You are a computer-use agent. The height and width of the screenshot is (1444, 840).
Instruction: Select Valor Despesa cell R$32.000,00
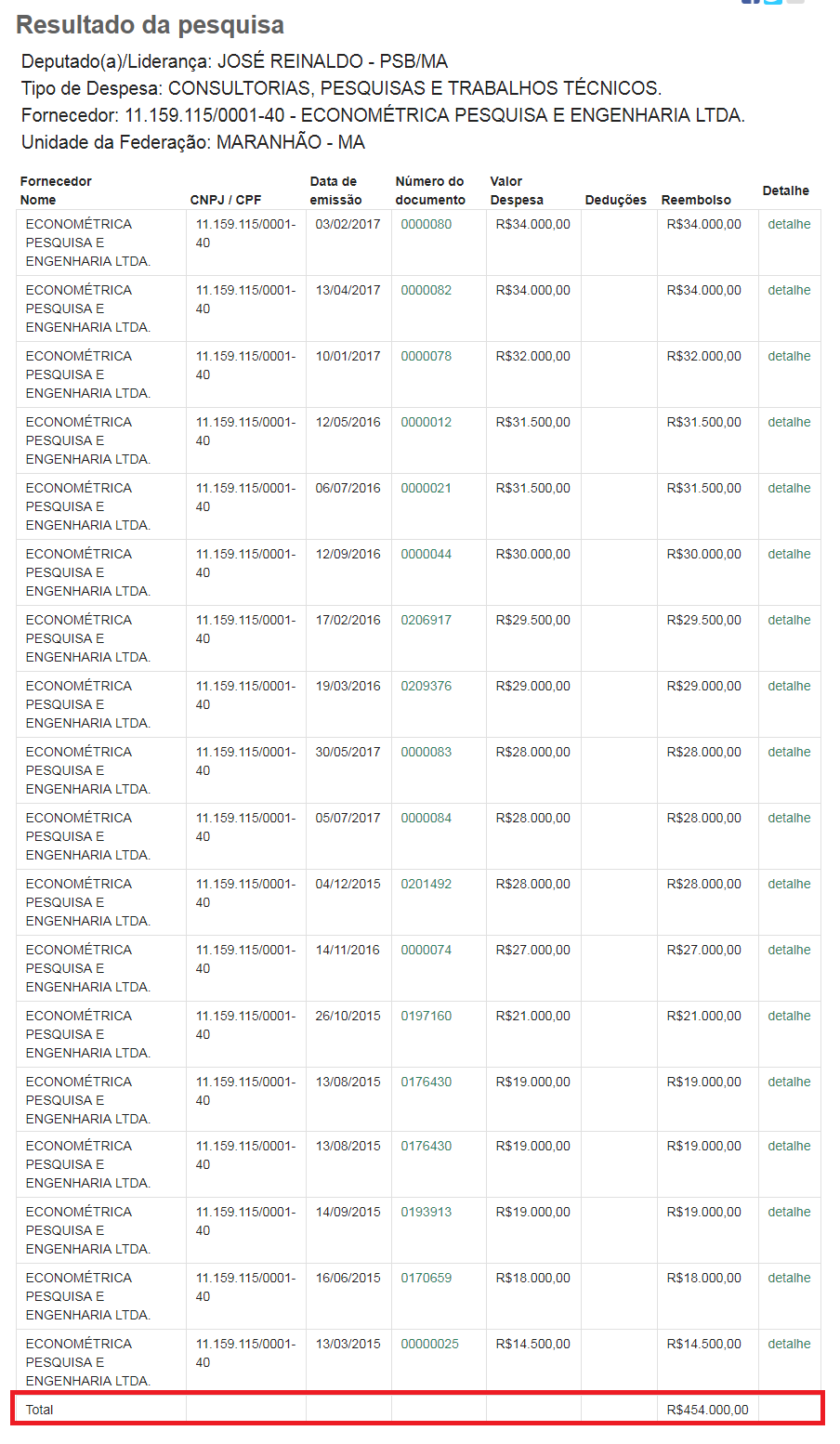(x=533, y=356)
